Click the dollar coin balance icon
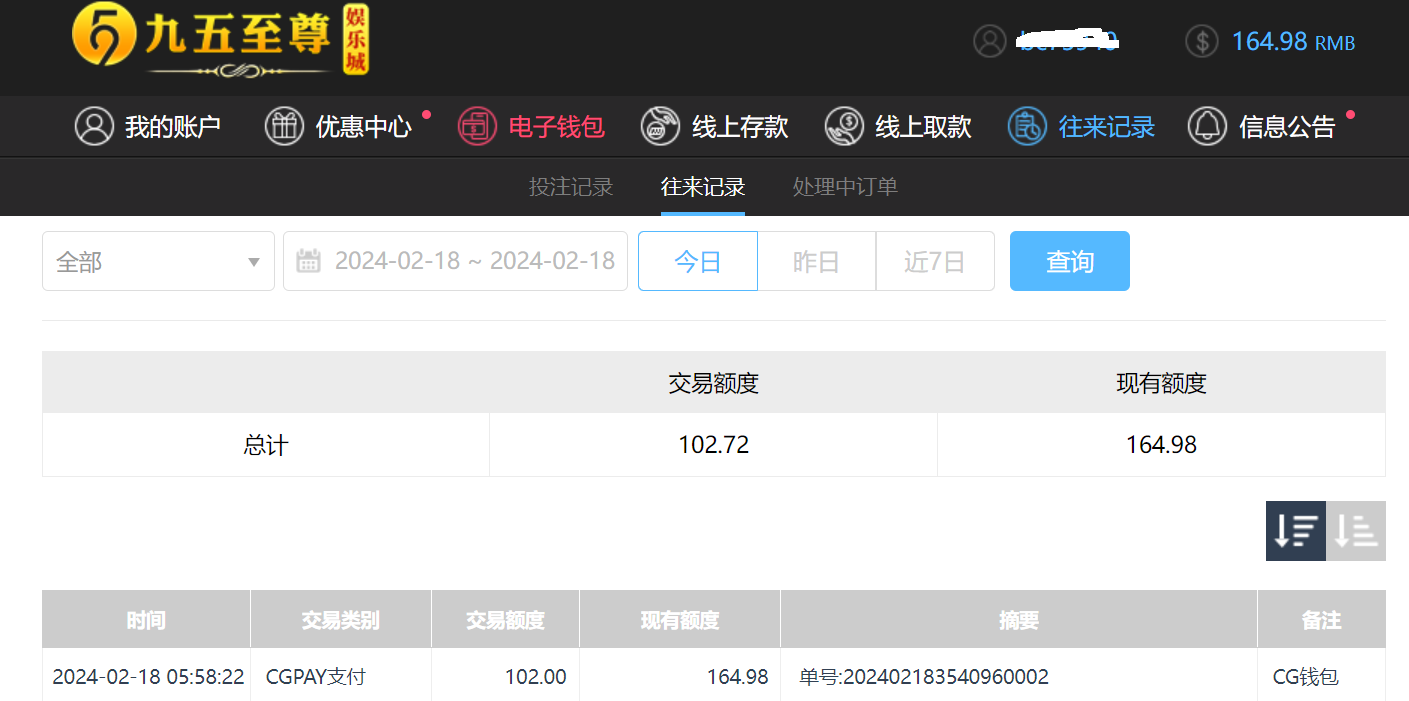This screenshot has height=701, width=1409. [x=1202, y=41]
